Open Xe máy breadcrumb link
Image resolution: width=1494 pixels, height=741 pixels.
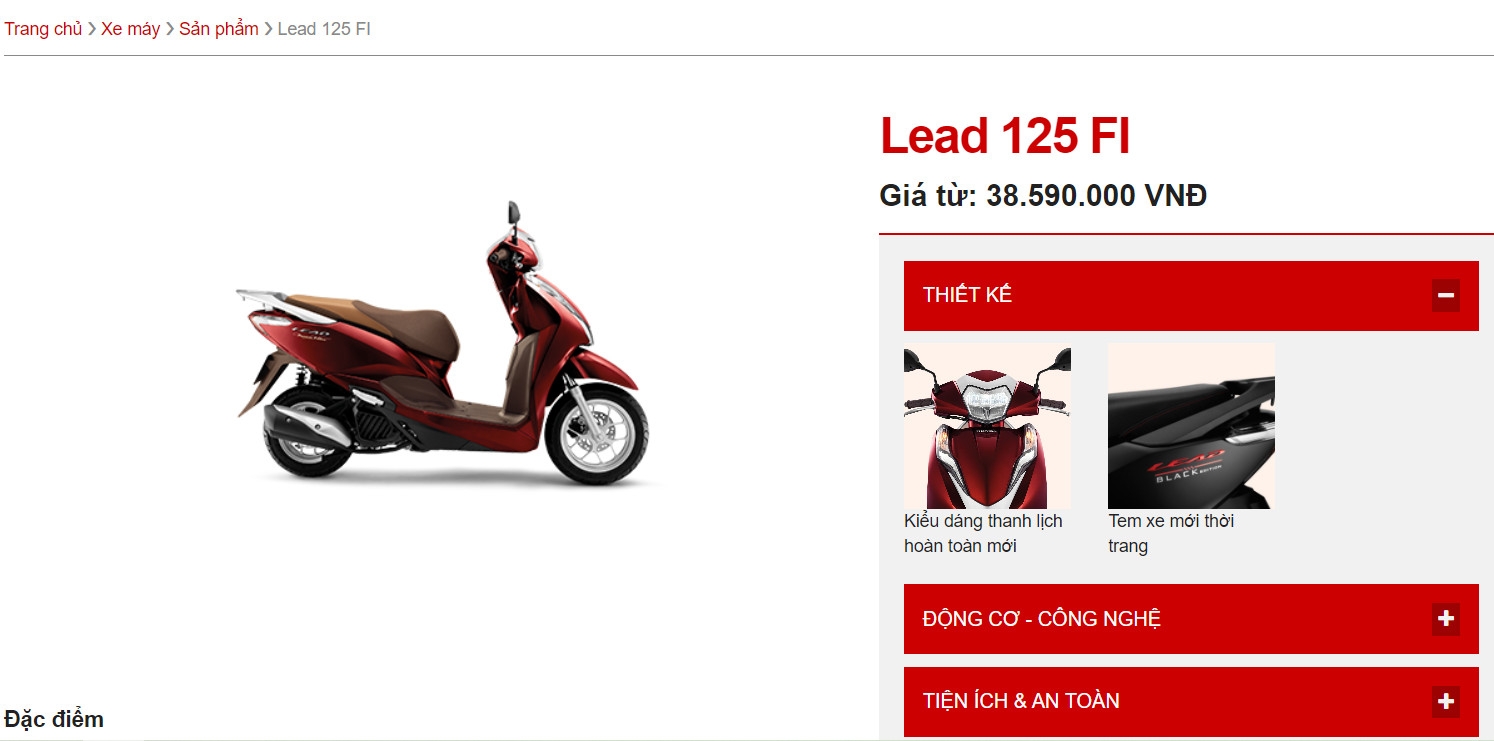coord(130,29)
